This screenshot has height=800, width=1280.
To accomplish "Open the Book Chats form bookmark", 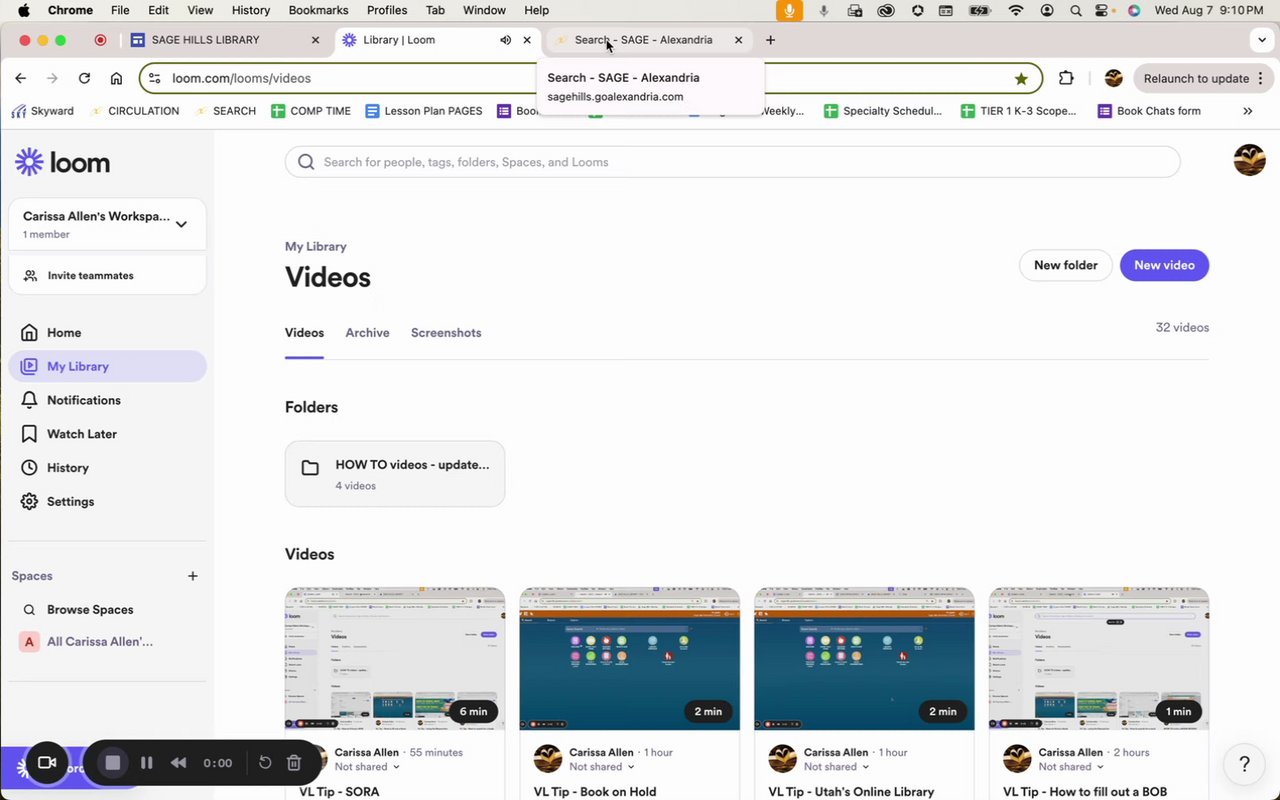I will 1149,111.
